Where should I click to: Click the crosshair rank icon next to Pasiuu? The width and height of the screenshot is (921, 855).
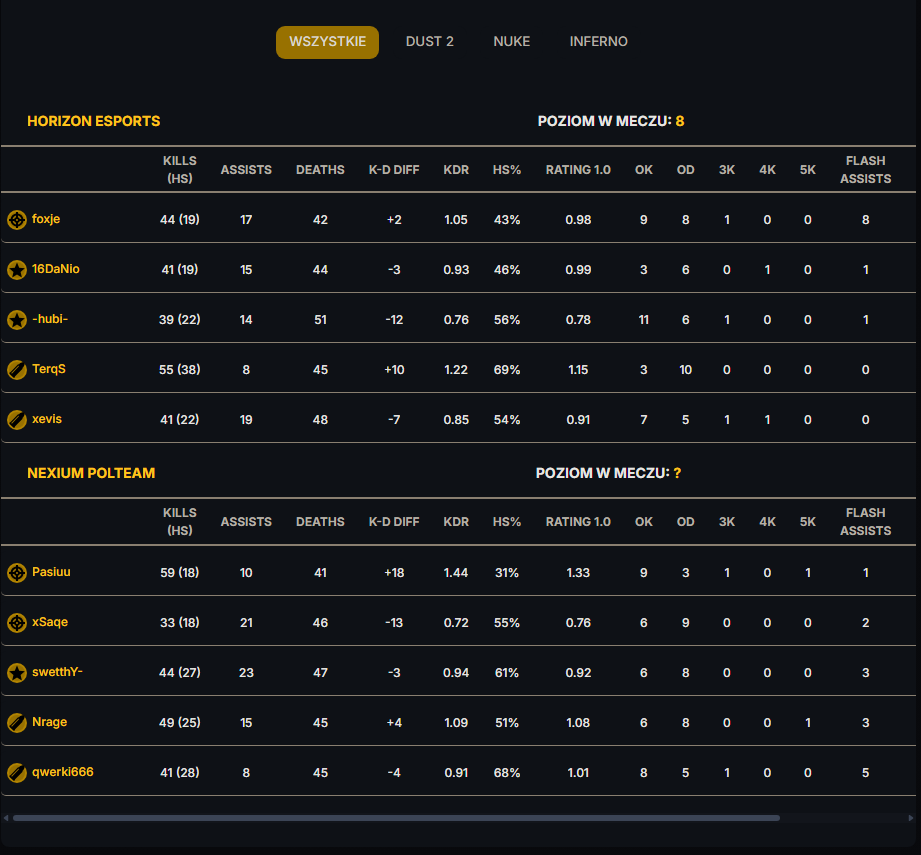(16, 572)
